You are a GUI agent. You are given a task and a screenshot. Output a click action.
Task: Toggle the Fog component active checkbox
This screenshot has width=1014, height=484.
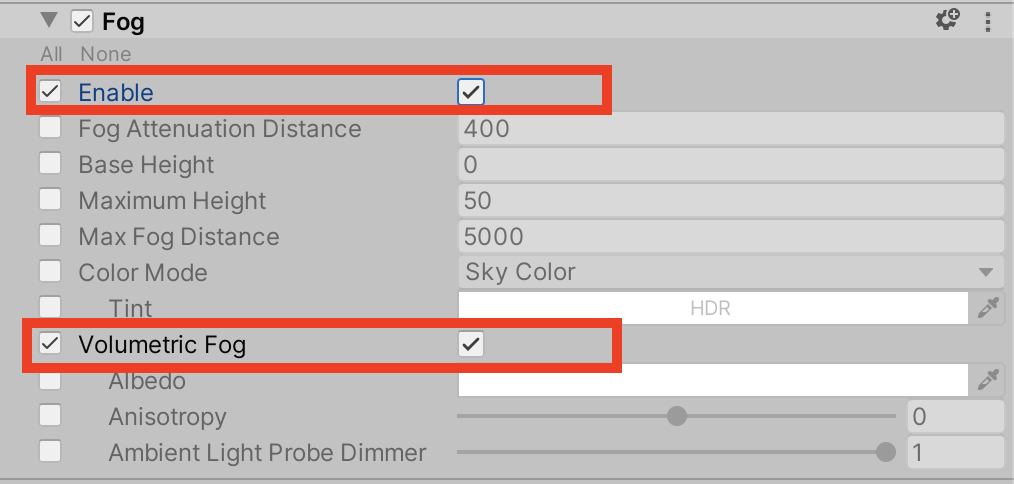[82, 21]
